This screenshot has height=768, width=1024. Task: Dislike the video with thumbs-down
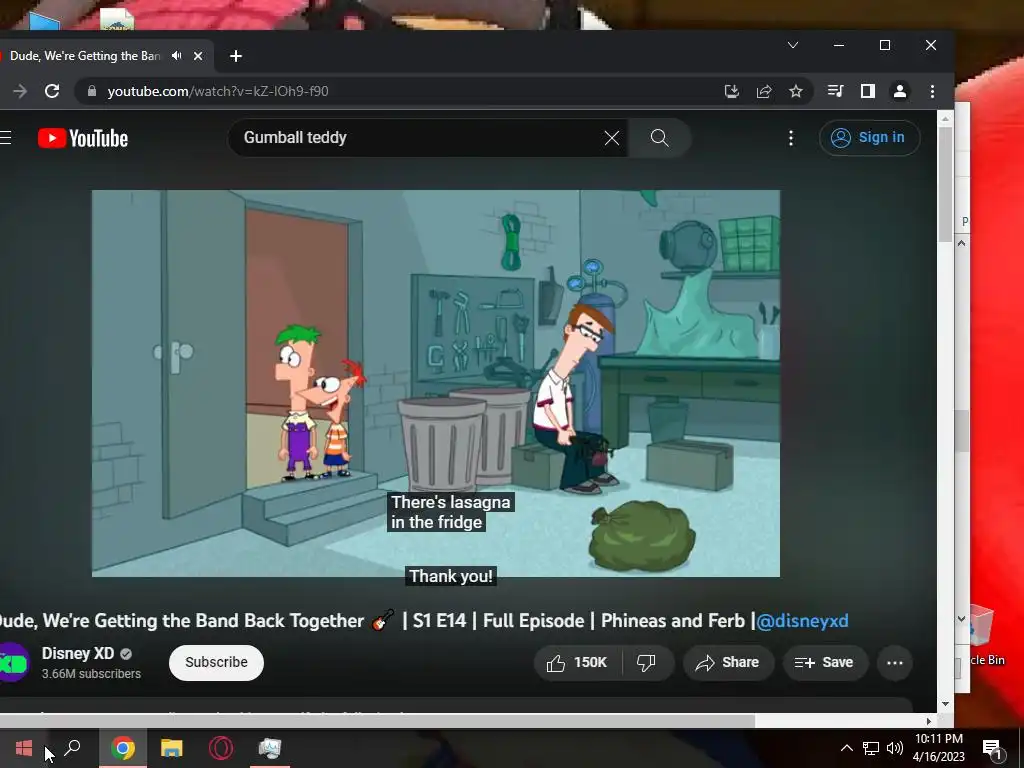pos(647,663)
